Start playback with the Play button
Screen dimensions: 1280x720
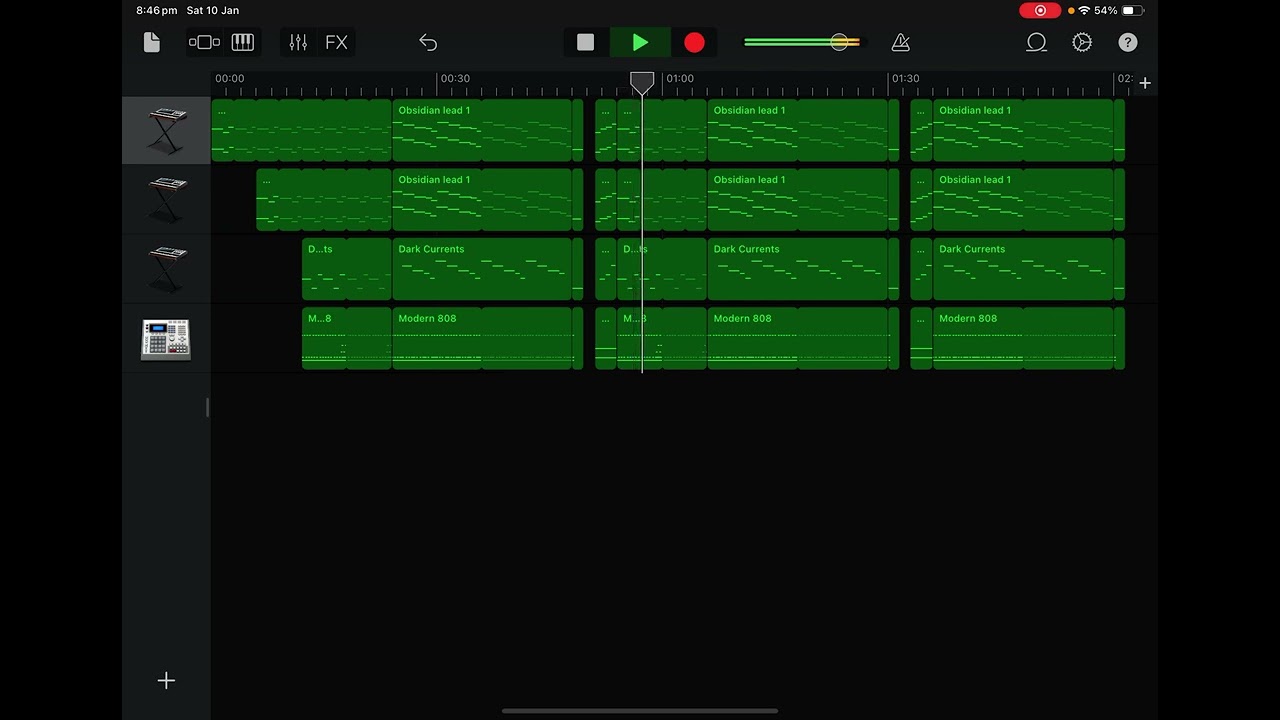640,42
